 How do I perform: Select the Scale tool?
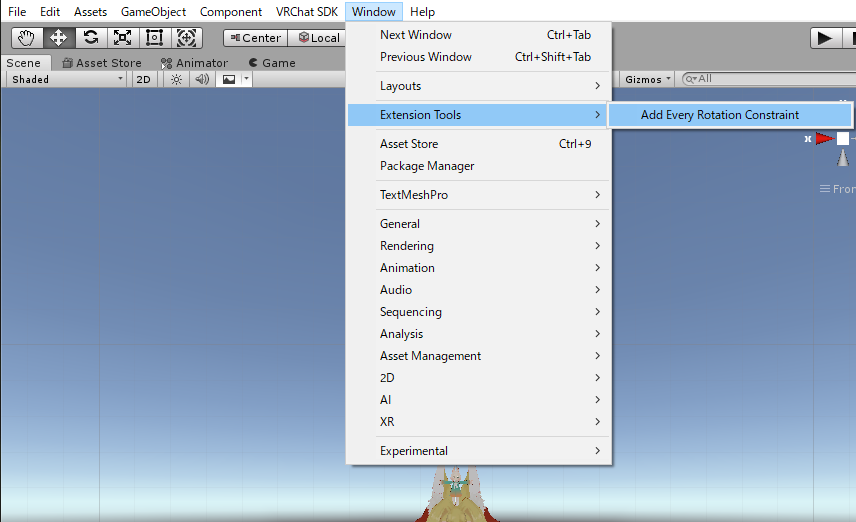pyautogui.click(x=123, y=38)
